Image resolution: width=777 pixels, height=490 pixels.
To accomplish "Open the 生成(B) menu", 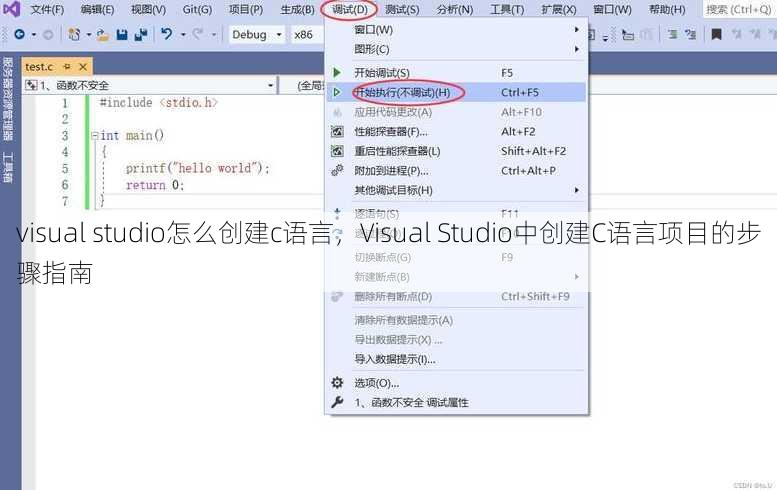I will (x=297, y=9).
